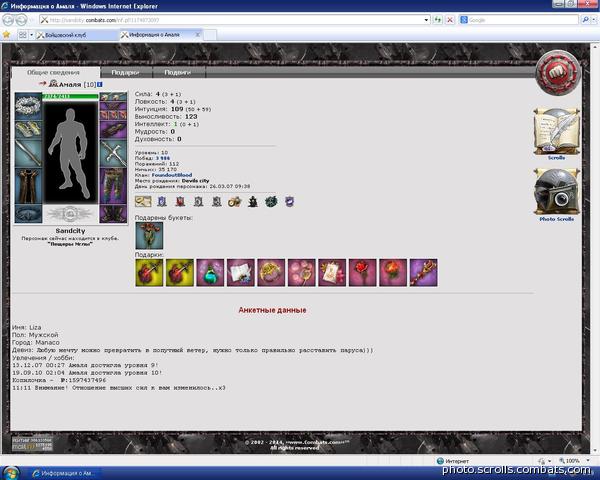
Task: Click the grey character silhouette image
Action: tap(70, 153)
